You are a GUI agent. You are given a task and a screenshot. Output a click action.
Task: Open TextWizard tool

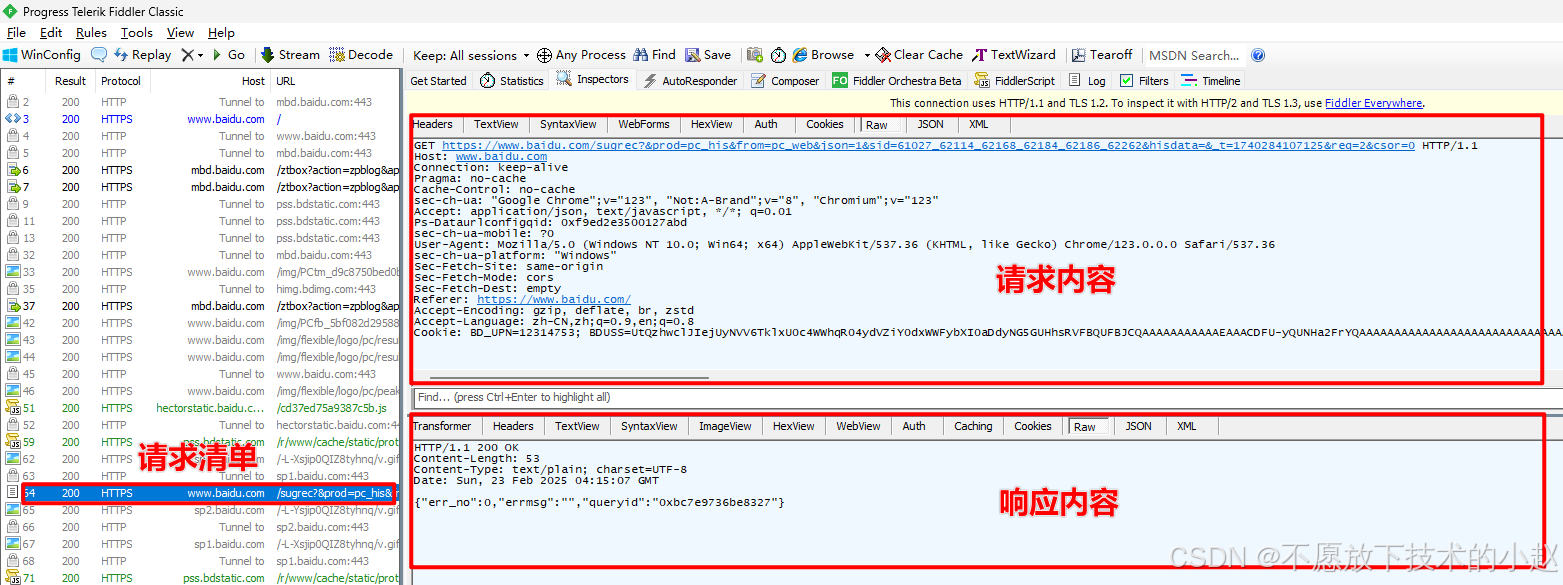pos(1014,55)
